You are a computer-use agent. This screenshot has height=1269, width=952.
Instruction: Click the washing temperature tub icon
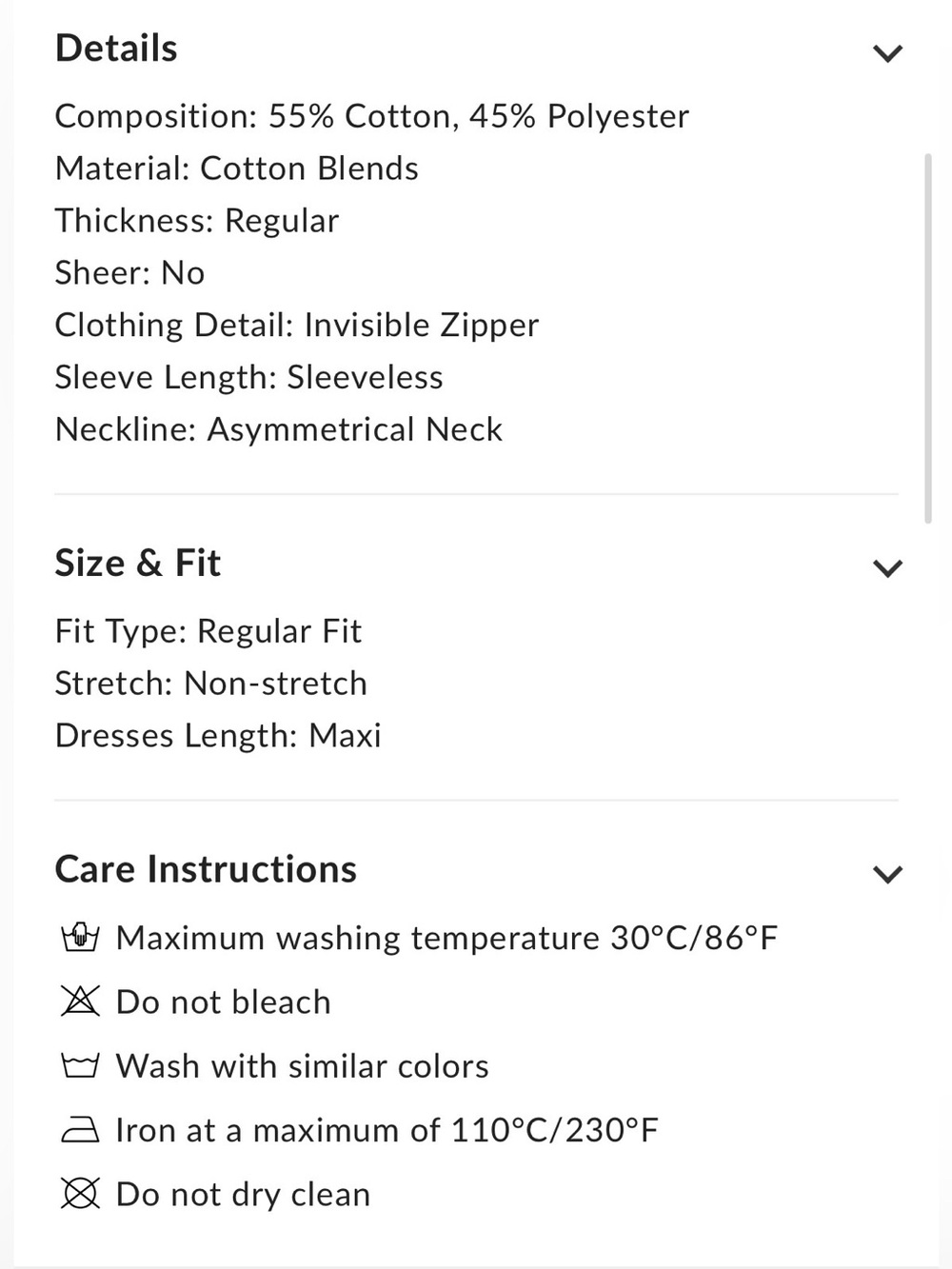click(x=80, y=938)
